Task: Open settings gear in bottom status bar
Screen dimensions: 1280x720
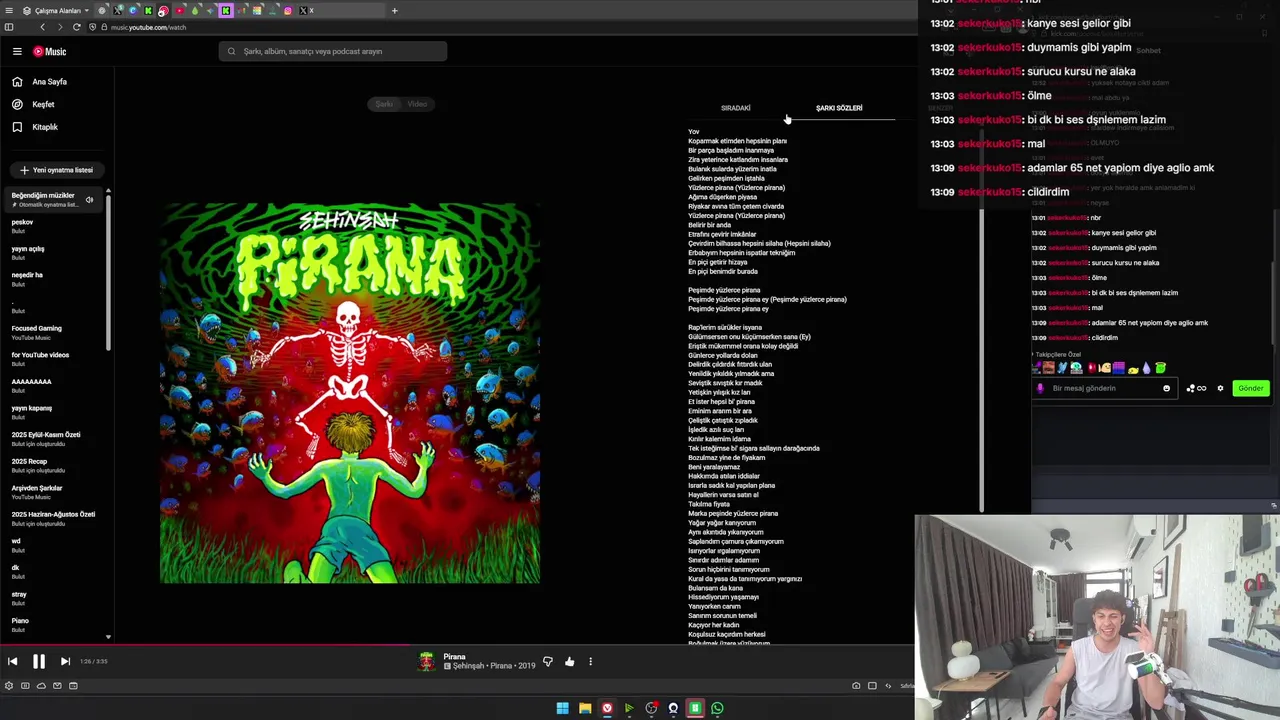Action: coord(9,686)
